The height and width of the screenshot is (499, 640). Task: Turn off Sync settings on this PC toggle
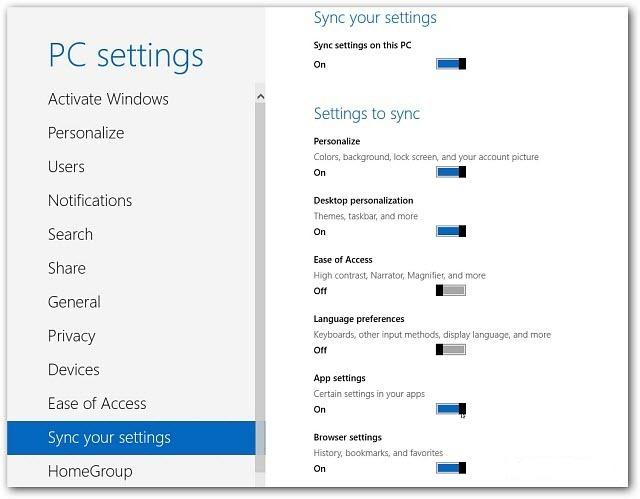point(451,64)
